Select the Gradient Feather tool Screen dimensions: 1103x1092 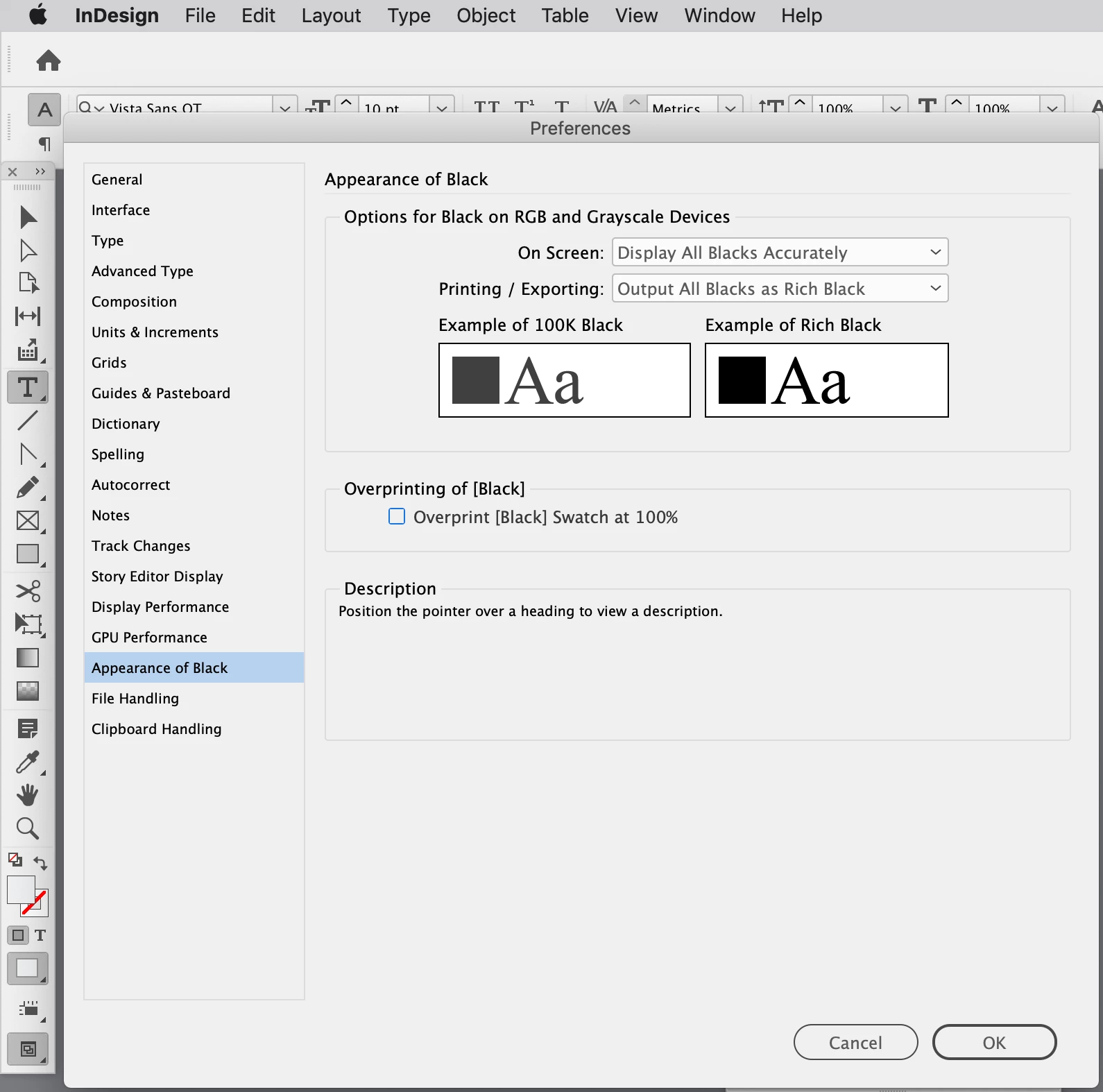[28, 690]
